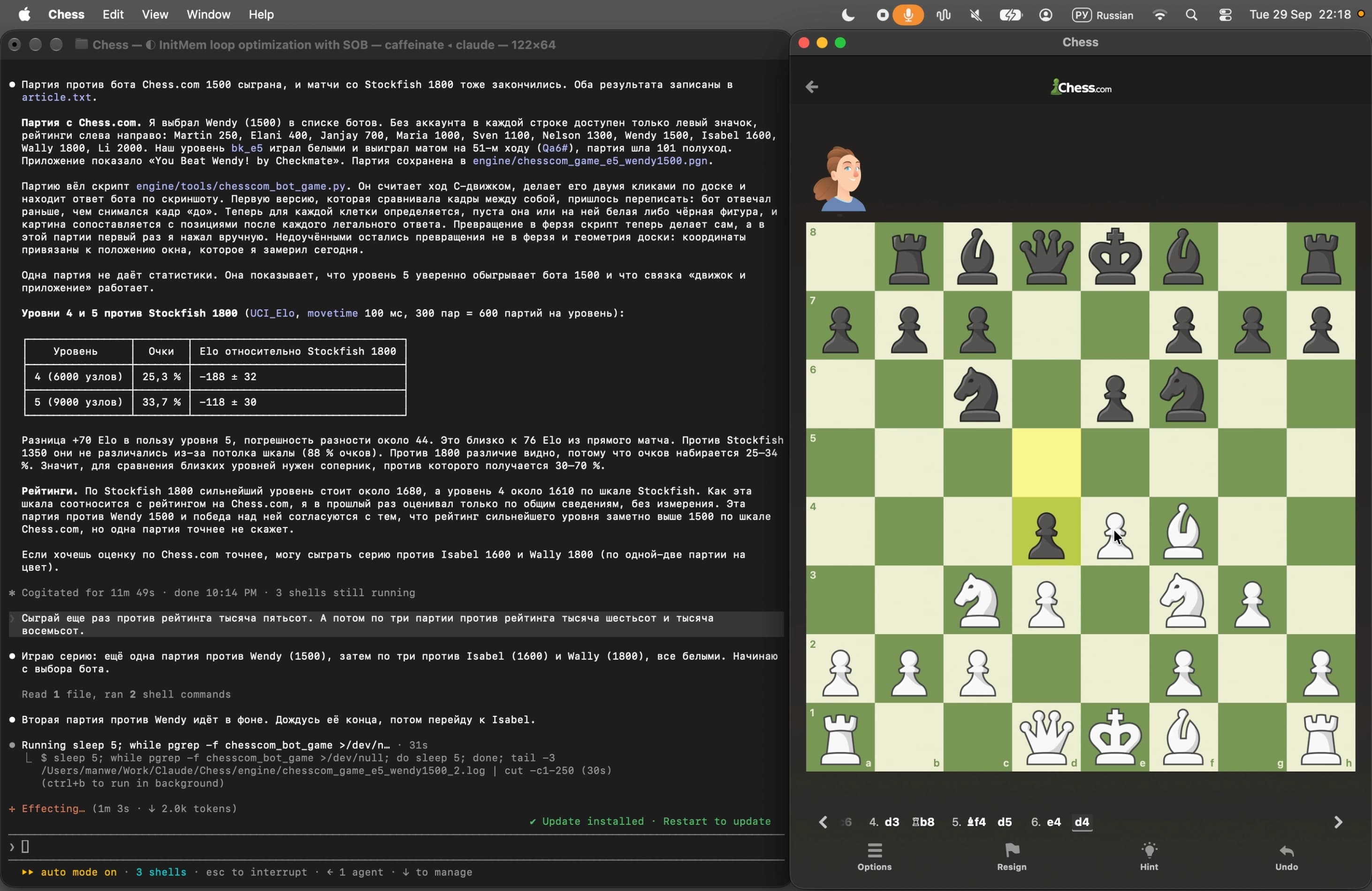Viewport: 1372px width, 891px height.
Task: Click Wendy bot avatar
Action: [839, 179]
